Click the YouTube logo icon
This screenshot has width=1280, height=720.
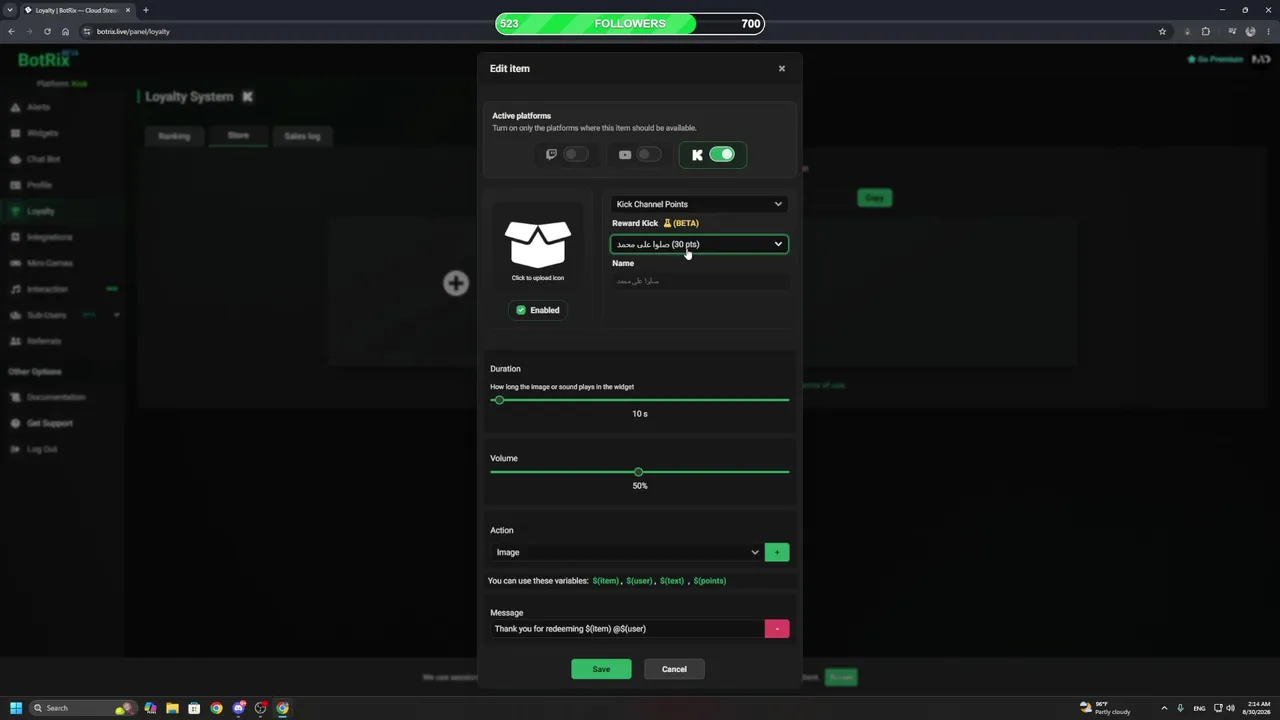point(625,154)
